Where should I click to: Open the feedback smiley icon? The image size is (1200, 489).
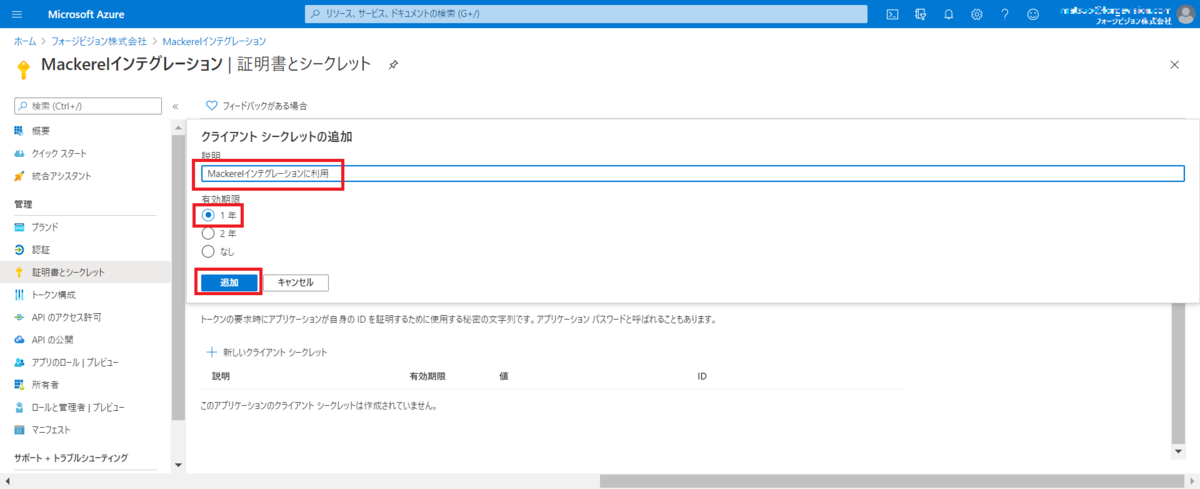click(x=1032, y=14)
